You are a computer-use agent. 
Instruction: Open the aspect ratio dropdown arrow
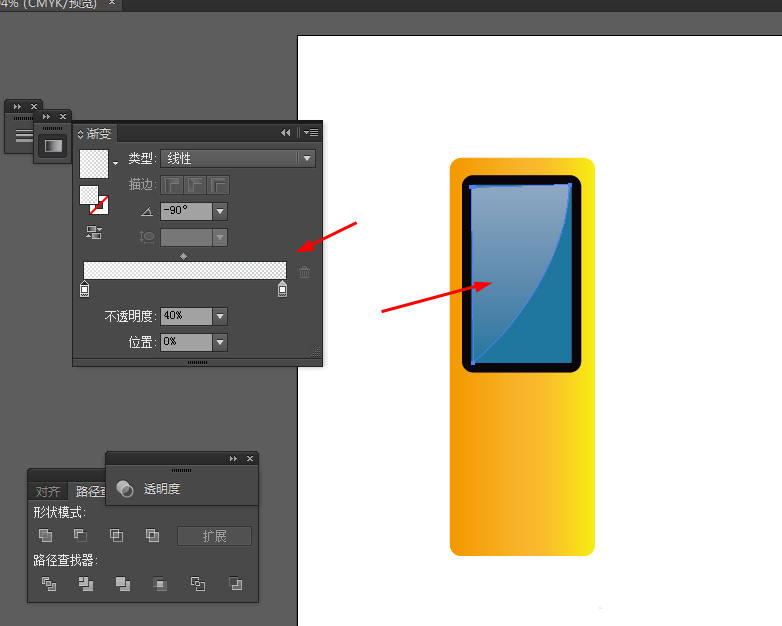pyautogui.click(x=220, y=237)
